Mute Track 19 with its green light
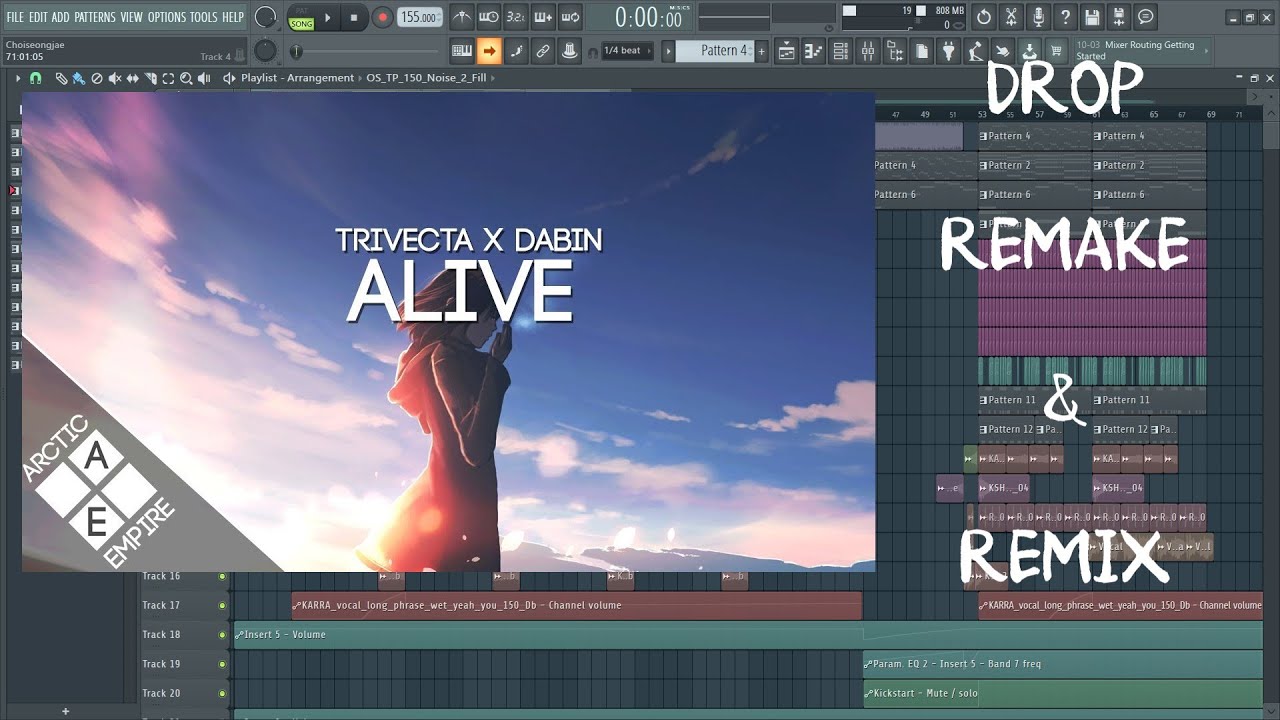1280x720 pixels. pyautogui.click(x=222, y=664)
